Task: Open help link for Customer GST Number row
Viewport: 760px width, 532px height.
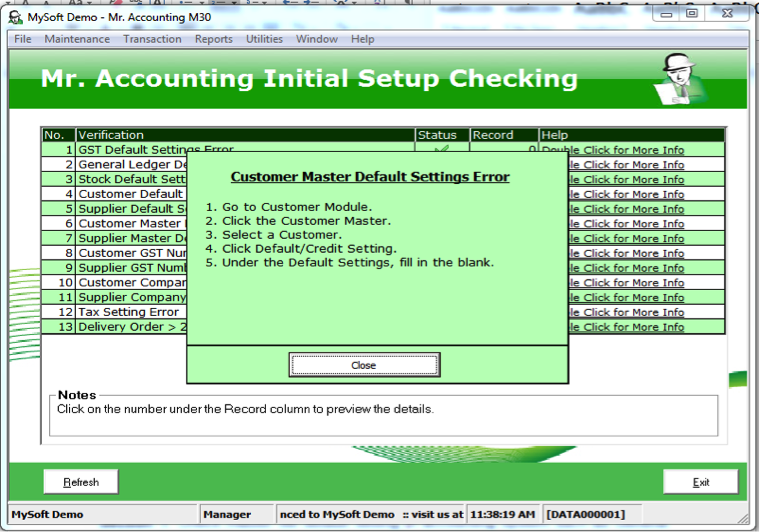Action: [x=626, y=253]
